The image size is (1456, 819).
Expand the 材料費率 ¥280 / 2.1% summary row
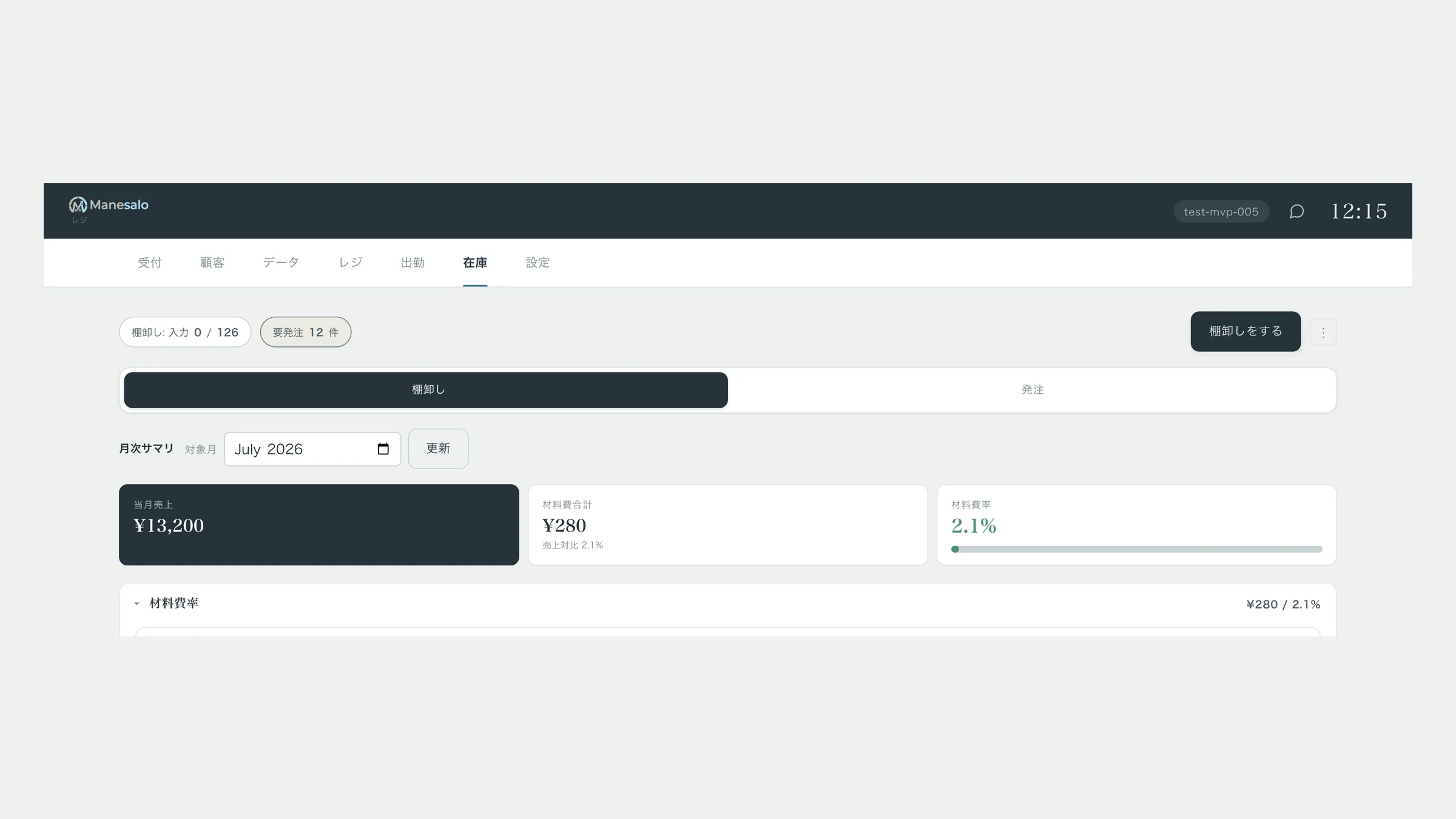[x=727, y=604]
